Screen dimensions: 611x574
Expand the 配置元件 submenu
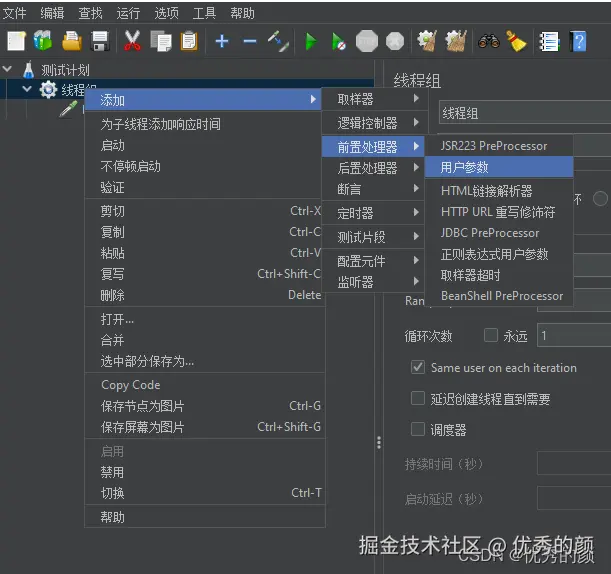click(x=373, y=261)
